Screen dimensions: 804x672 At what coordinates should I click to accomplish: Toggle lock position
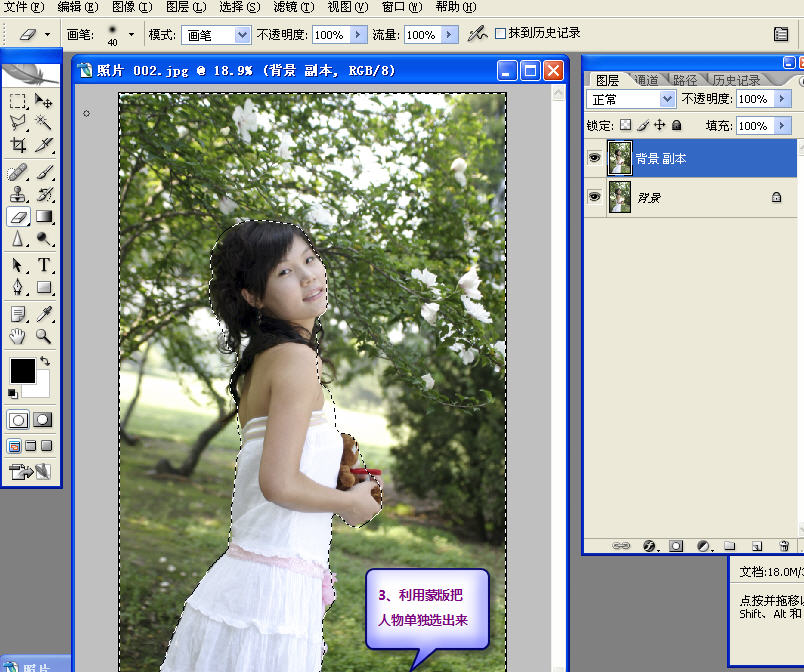tap(660, 125)
